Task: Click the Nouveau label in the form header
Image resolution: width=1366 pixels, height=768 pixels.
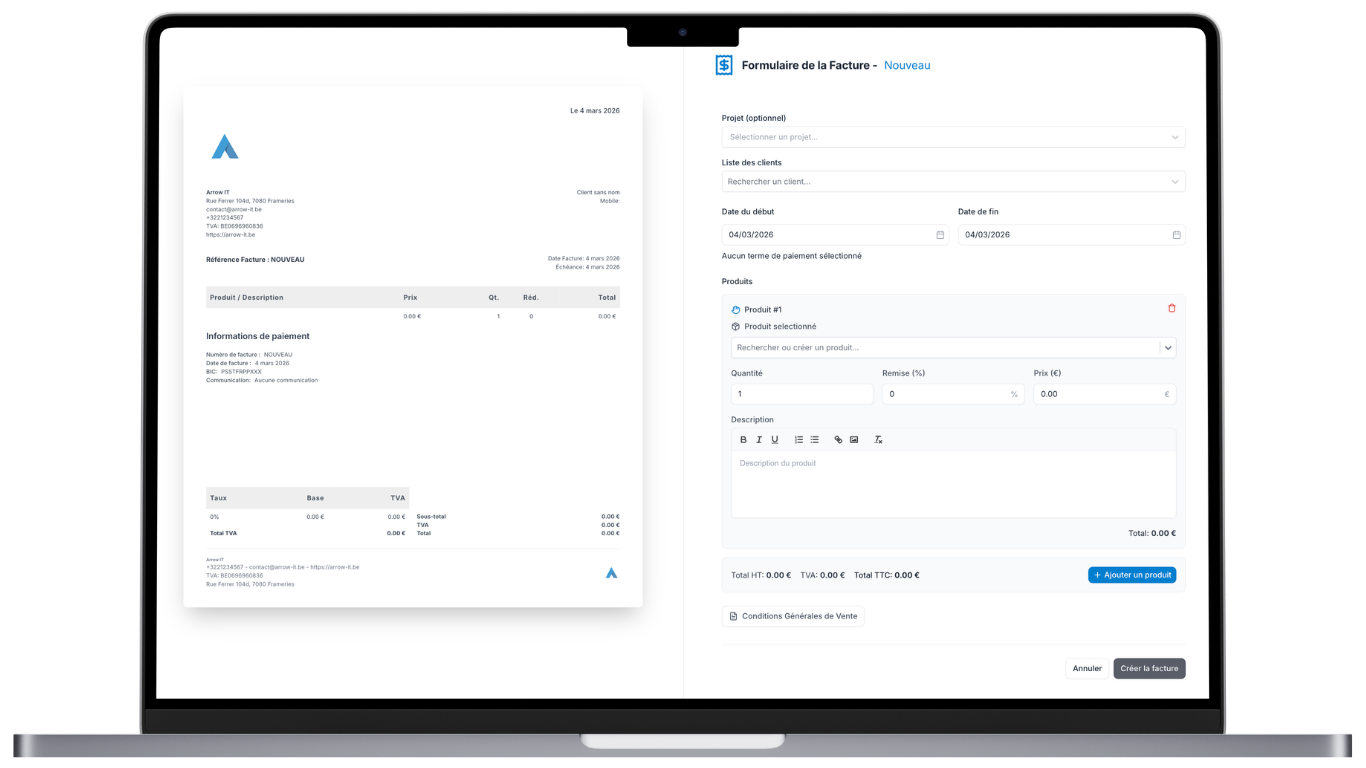Action: click(x=907, y=64)
